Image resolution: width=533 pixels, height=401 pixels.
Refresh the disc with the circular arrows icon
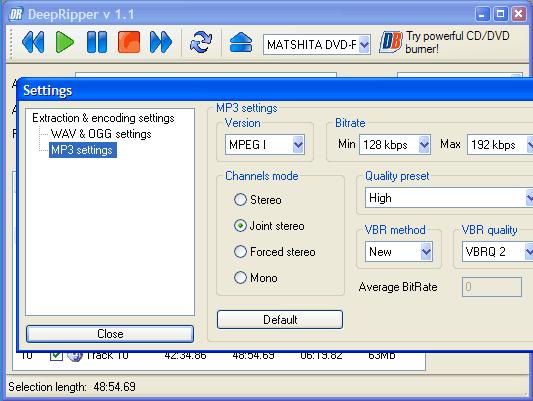pyautogui.click(x=201, y=42)
